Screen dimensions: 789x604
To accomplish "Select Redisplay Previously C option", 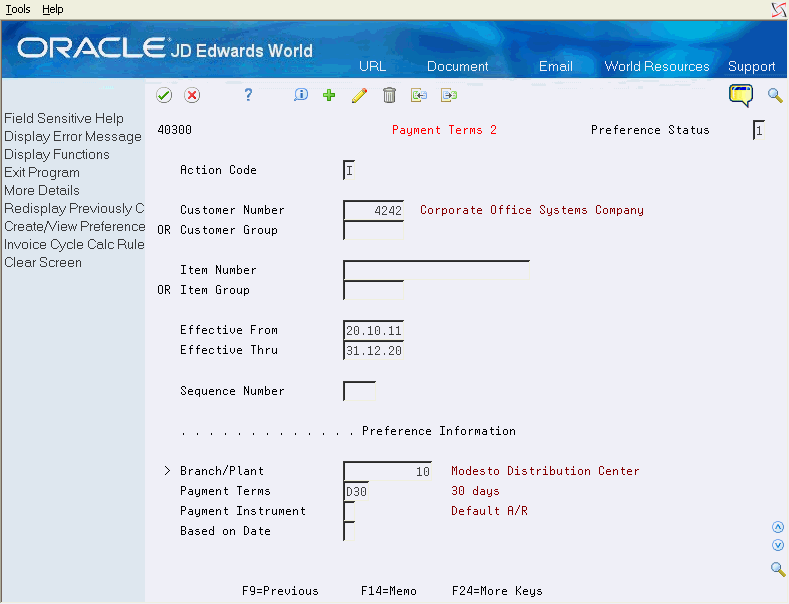I will point(74,208).
